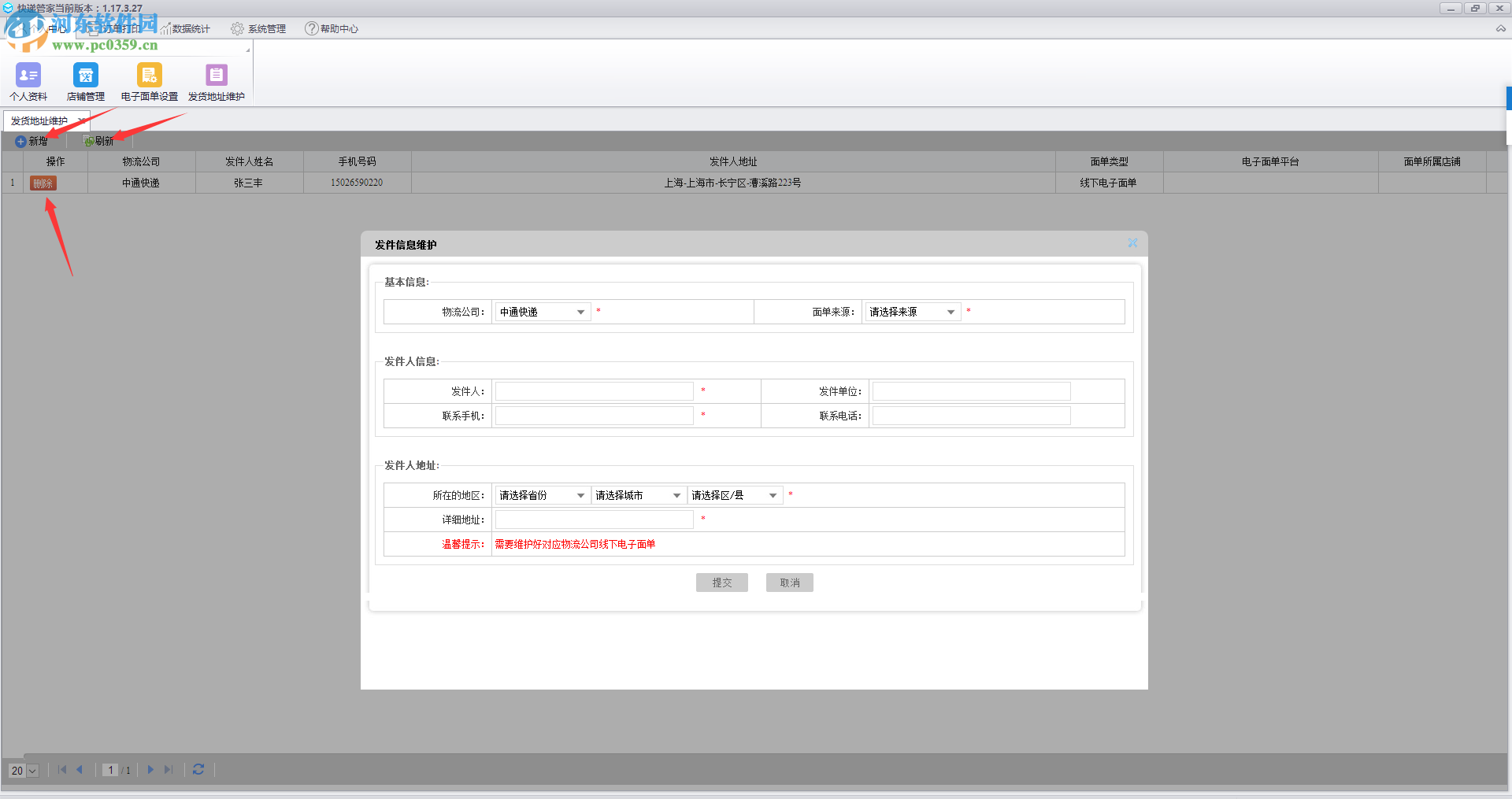1512x799 pixels.
Task: Go to the previous page of the grid
Action: pyautogui.click(x=80, y=770)
